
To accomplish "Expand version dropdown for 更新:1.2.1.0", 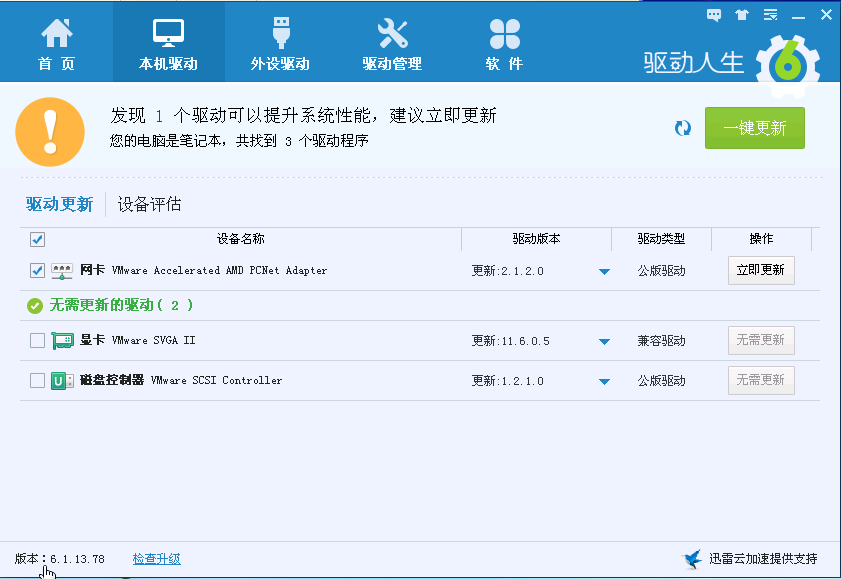I will (x=604, y=382).
